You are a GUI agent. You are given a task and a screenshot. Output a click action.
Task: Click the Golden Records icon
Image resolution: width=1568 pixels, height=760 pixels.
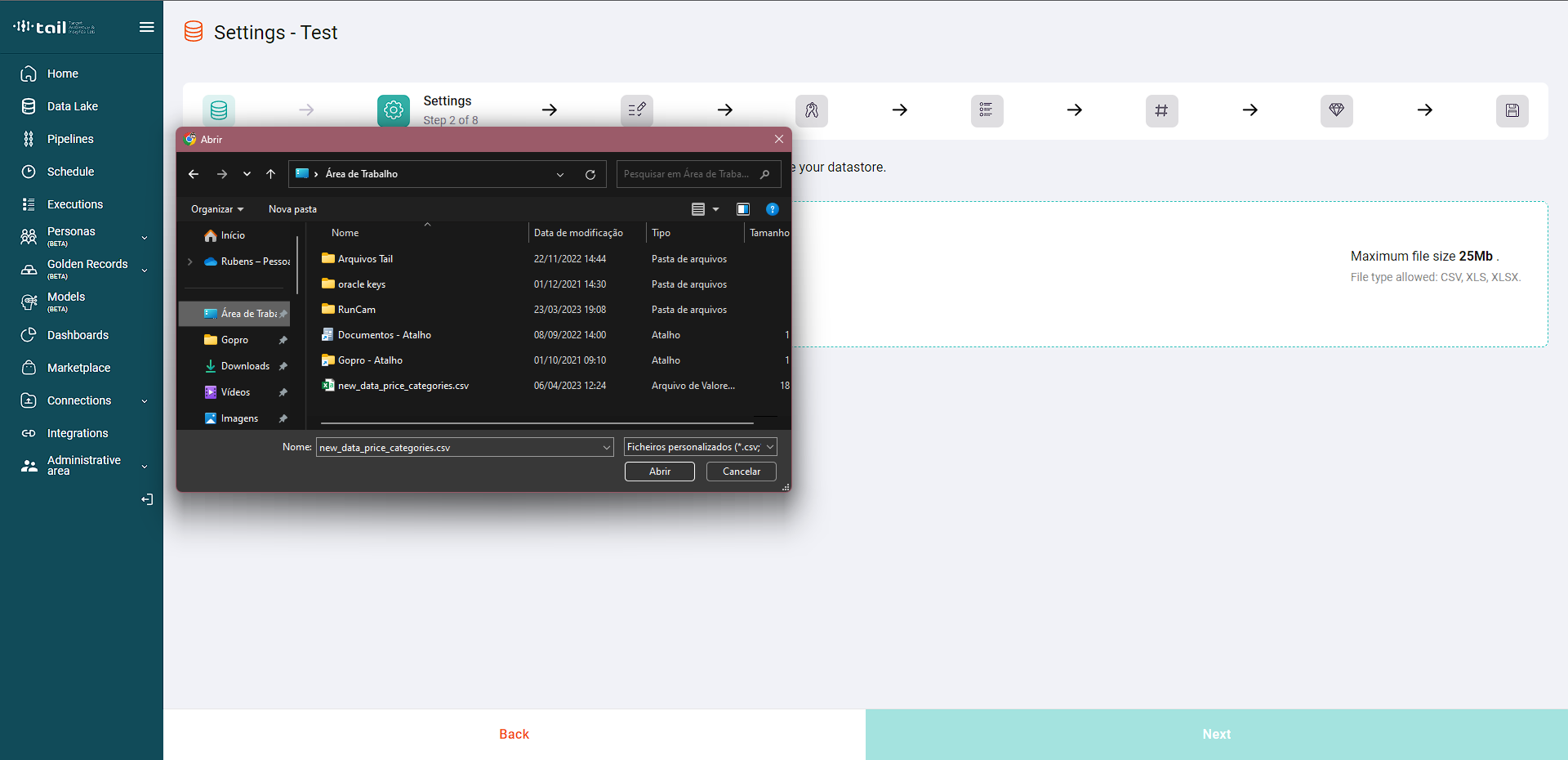(x=29, y=270)
